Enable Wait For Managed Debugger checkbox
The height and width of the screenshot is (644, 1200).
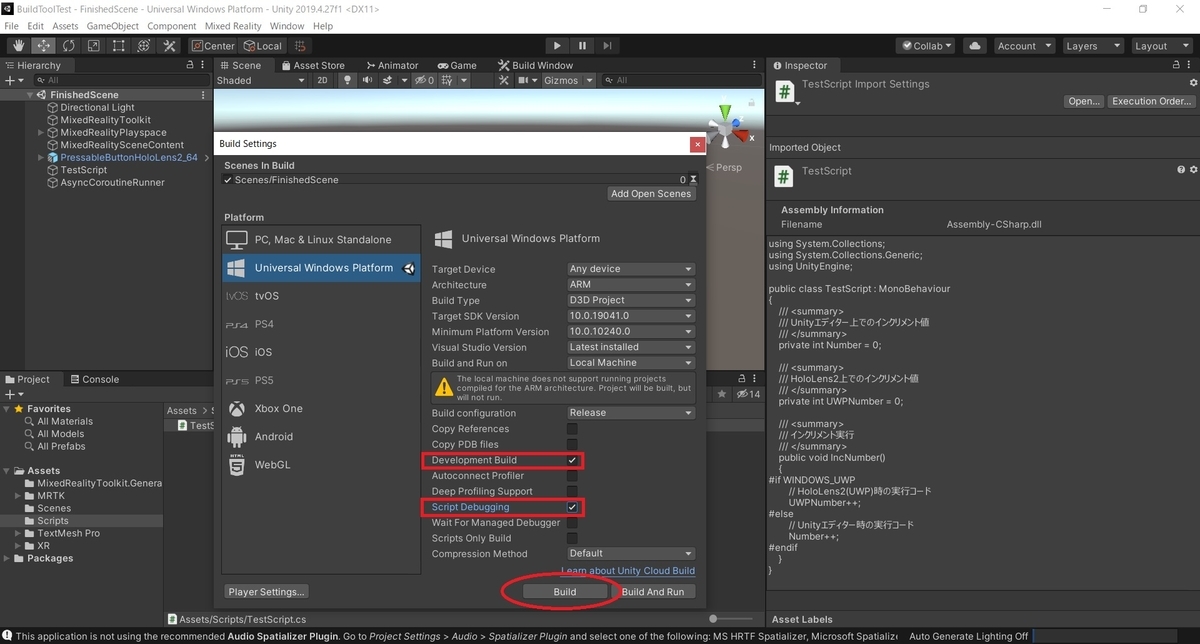(572, 523)
